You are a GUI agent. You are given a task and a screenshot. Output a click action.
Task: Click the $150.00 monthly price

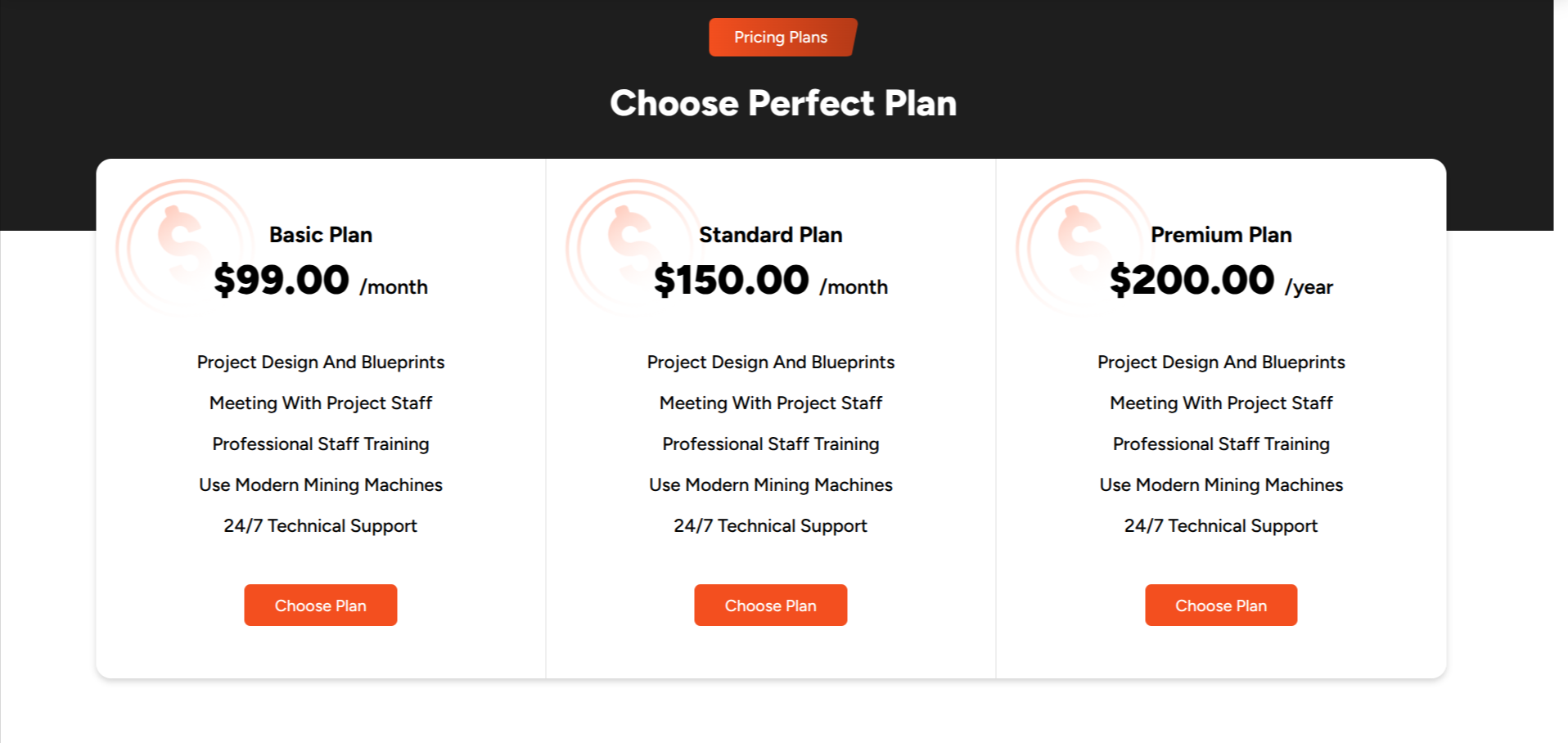pyautogui.click(x=732, y=281)
